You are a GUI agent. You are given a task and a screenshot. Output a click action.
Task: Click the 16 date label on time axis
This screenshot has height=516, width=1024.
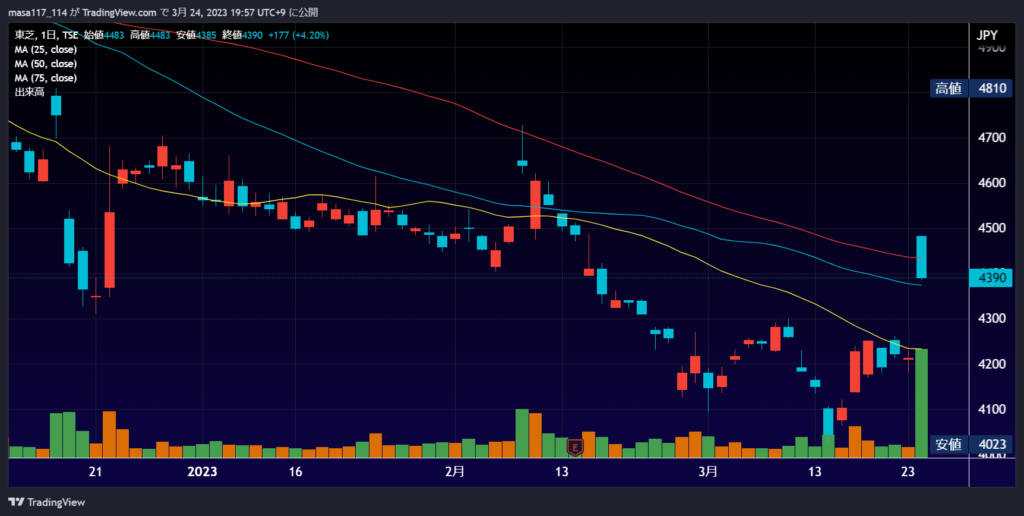click(295, 472)
